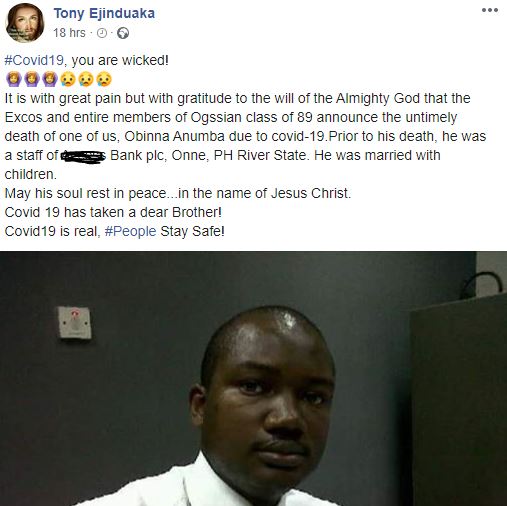Click the words Jesus Christ in the post
Image resolution: width=507 pixels, height=506 pixels.
point(311,193)
